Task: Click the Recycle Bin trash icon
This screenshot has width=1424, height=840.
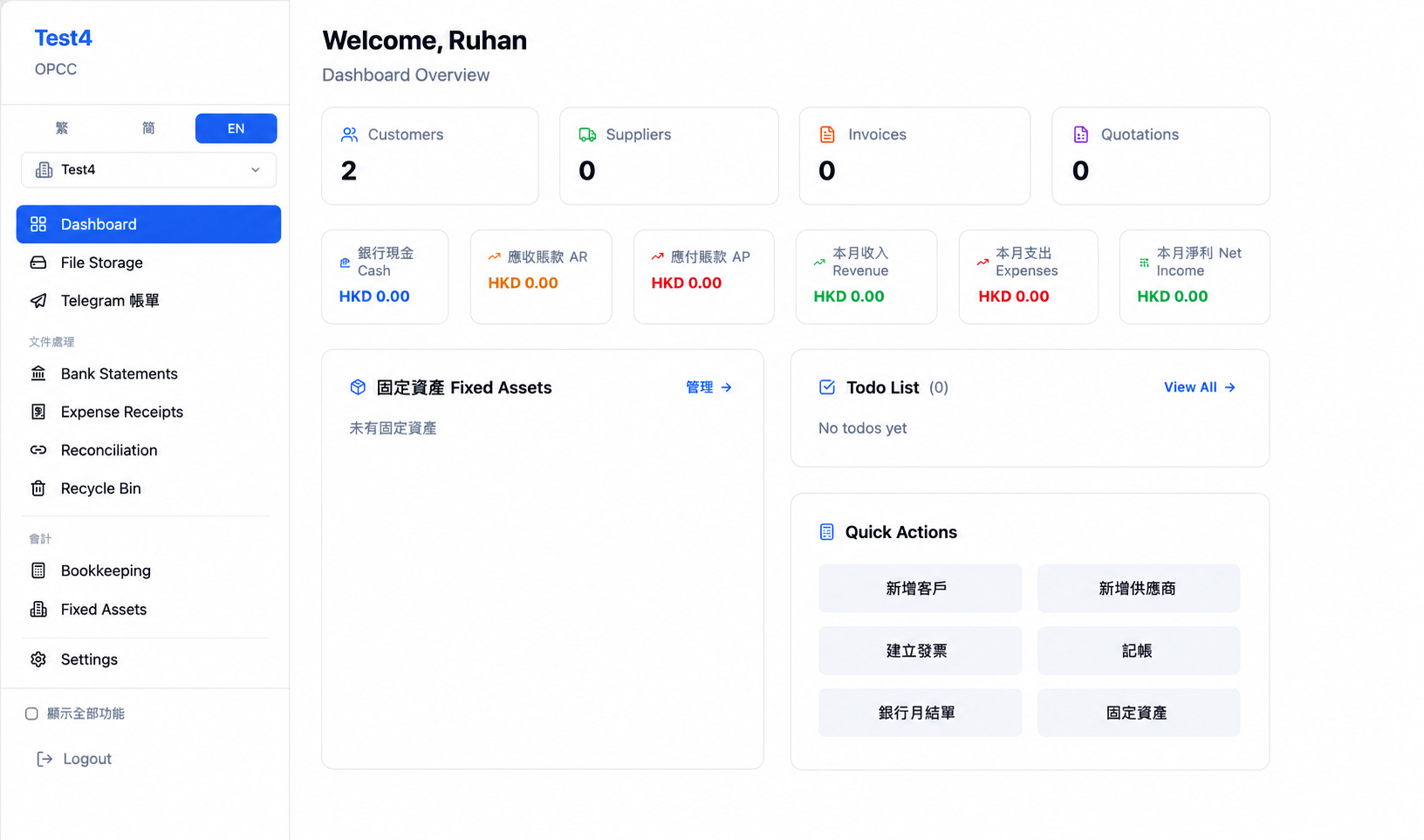Action: pyautogui.click(x=38, y=488)
